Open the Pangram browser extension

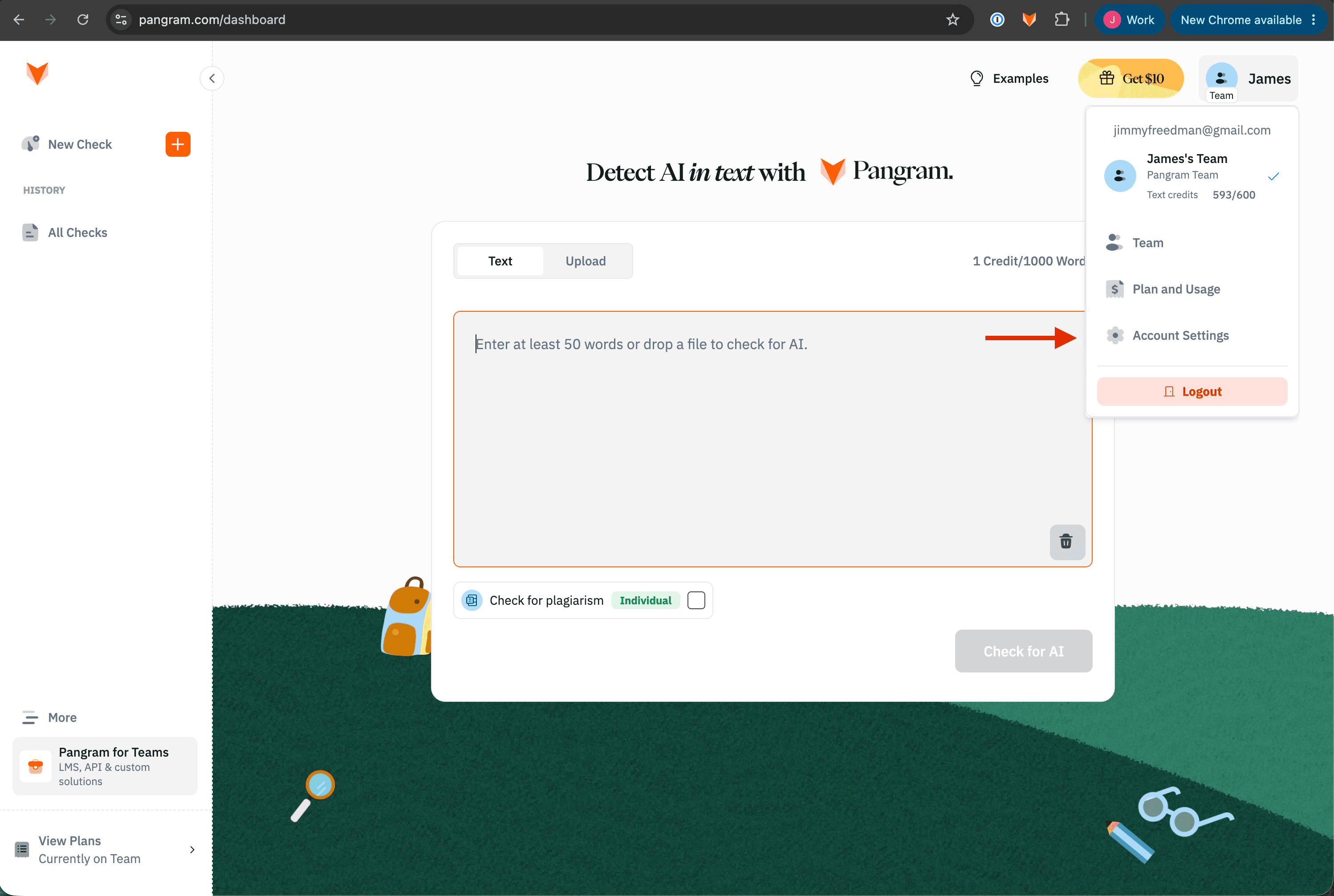pos(1029,20)
